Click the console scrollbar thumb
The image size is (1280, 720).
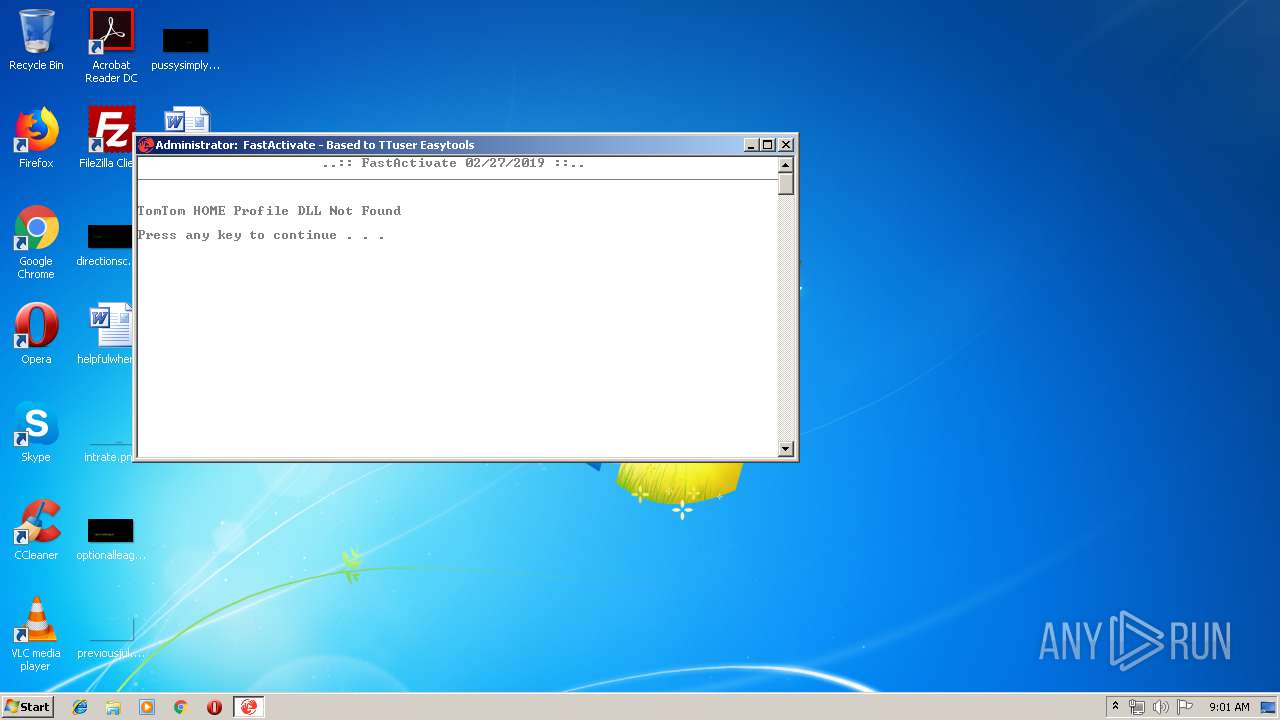[786, 183]
